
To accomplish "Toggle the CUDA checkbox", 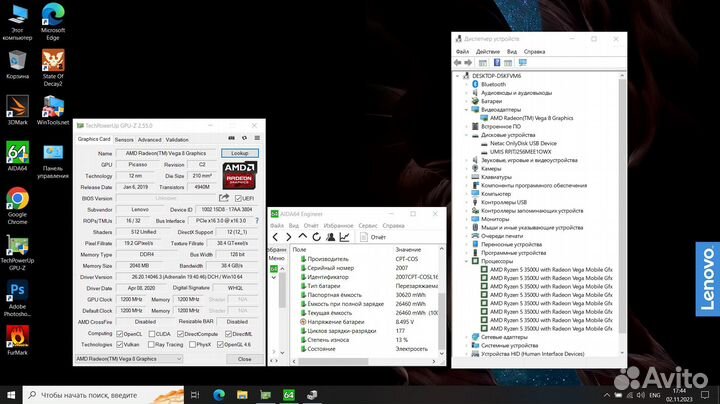I will point(152,334).
